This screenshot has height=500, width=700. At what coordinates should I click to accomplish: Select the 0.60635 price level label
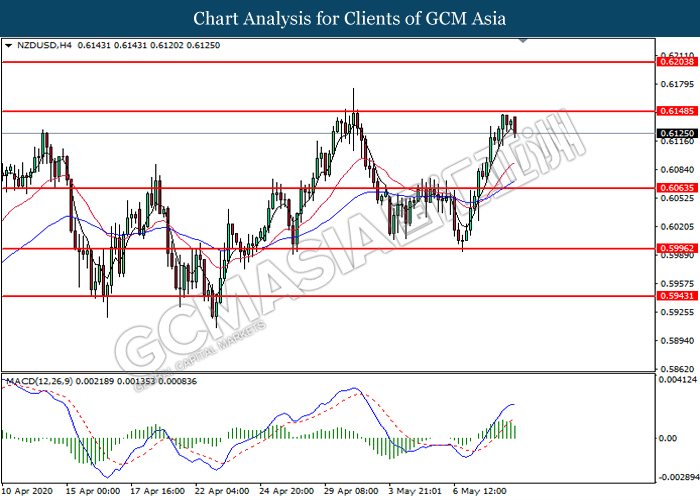pyautogui.click(x=677, y=188)
